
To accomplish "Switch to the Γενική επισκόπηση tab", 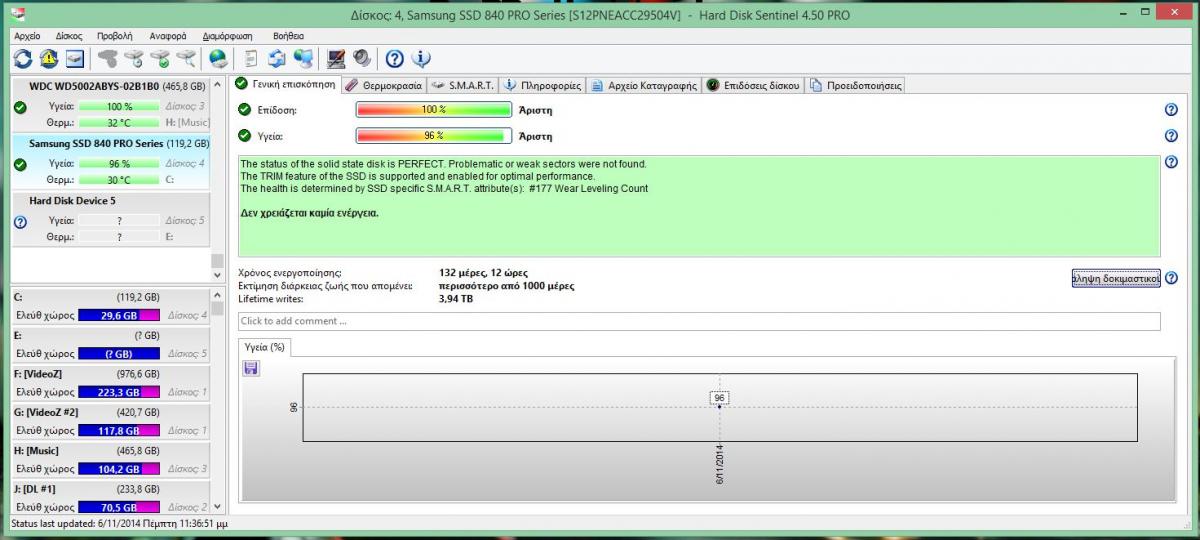I will (285, 84).
